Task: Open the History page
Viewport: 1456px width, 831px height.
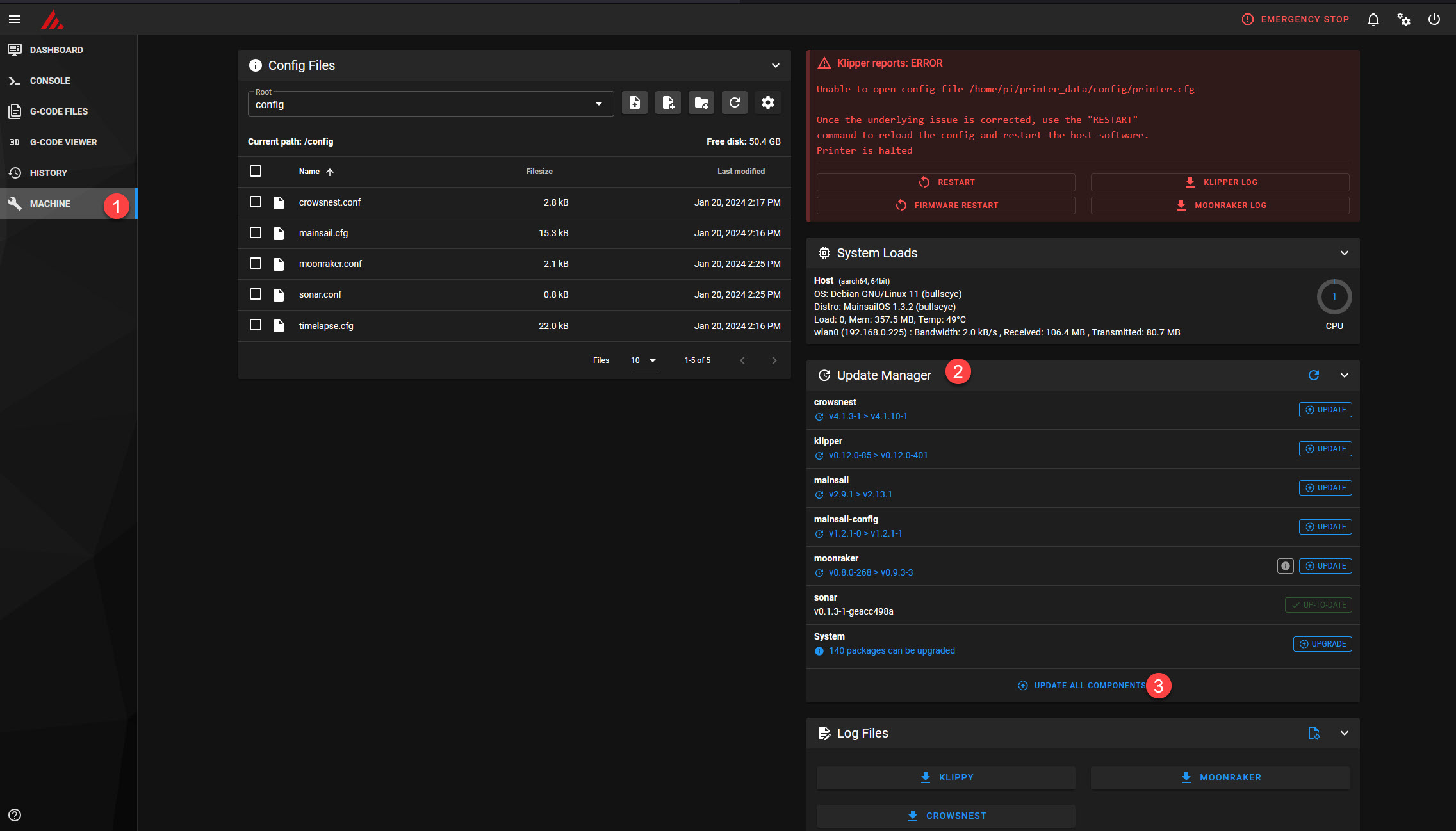Action: pos(69,173)
